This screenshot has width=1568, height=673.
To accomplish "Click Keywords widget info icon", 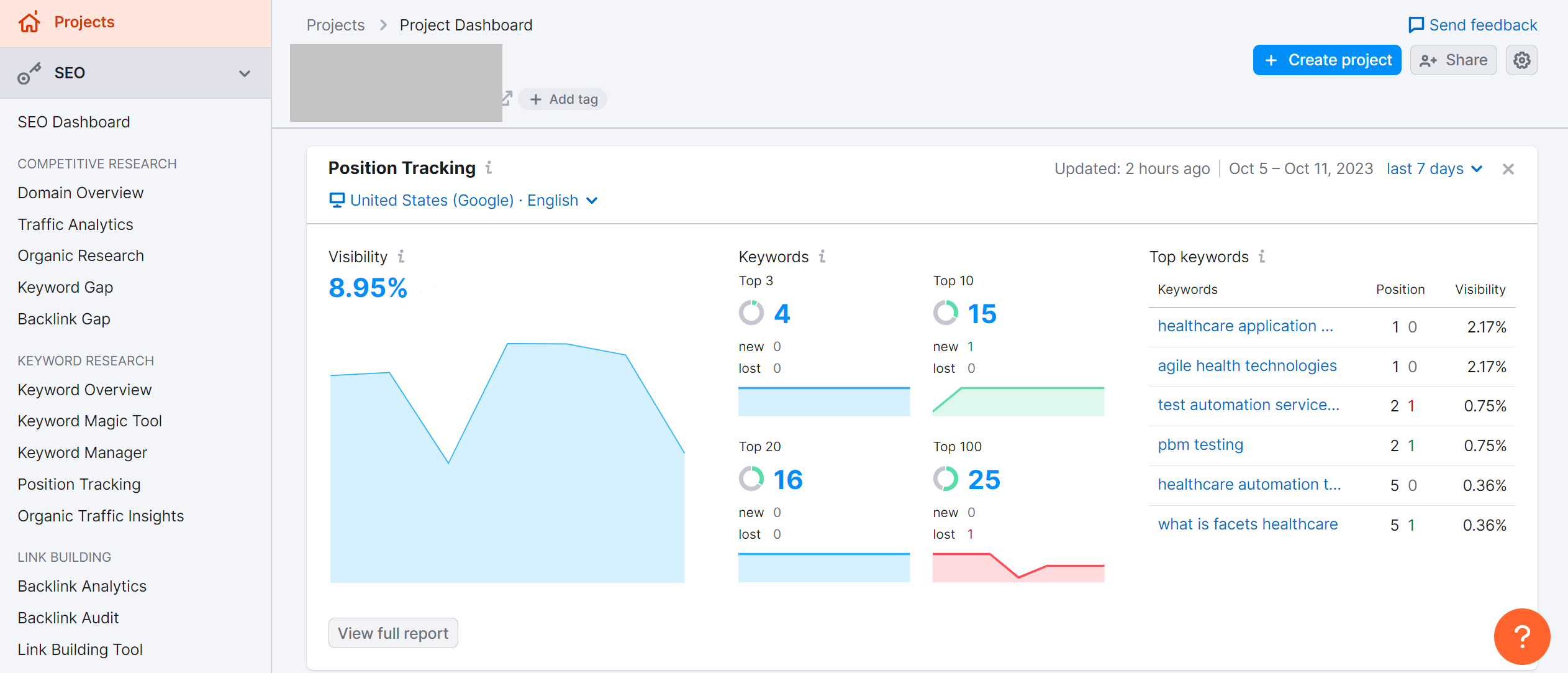I will click(x=822, y=256).
